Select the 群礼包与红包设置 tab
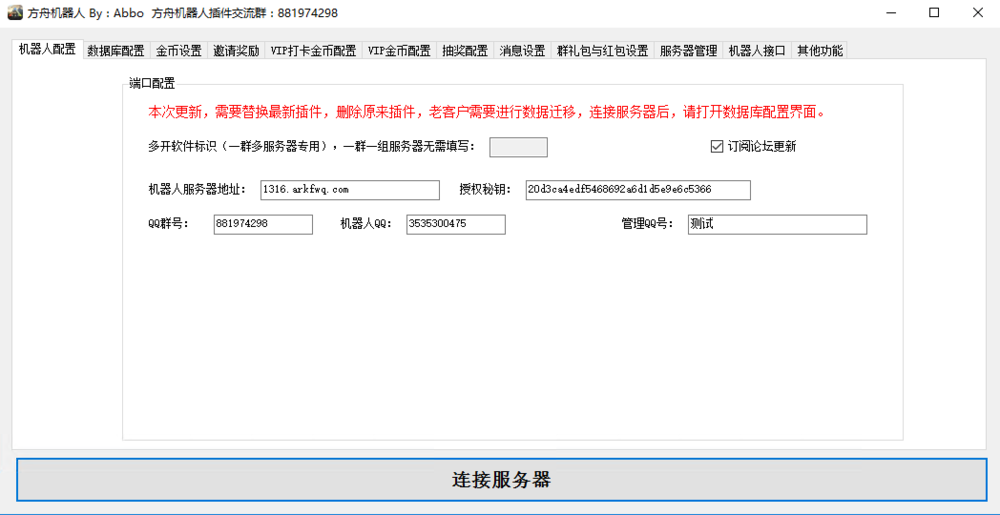Image resolution: width=1000 pixels, height=515 pixels. point(602,51)
